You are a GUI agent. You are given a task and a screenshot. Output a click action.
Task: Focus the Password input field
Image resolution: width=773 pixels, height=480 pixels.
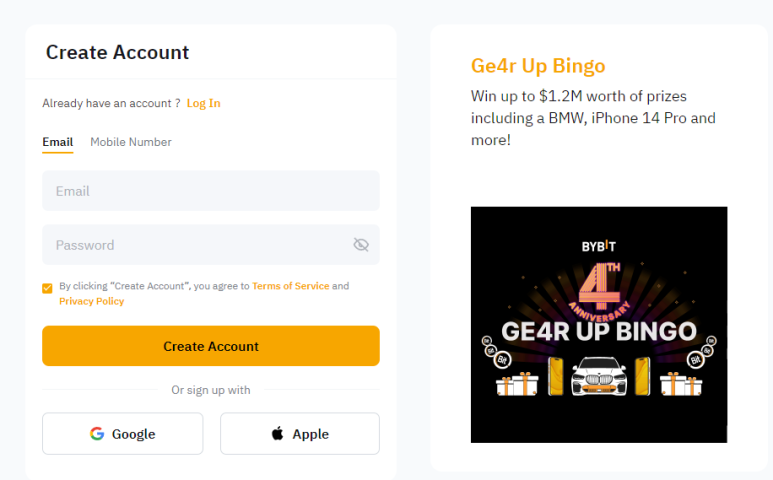[x=195, y=245]
